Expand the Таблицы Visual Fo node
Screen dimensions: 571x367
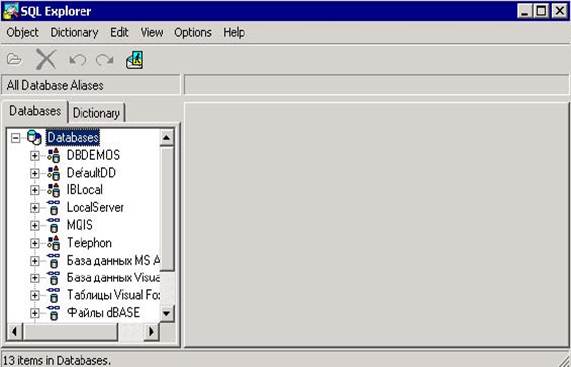[x=35, y=296]
